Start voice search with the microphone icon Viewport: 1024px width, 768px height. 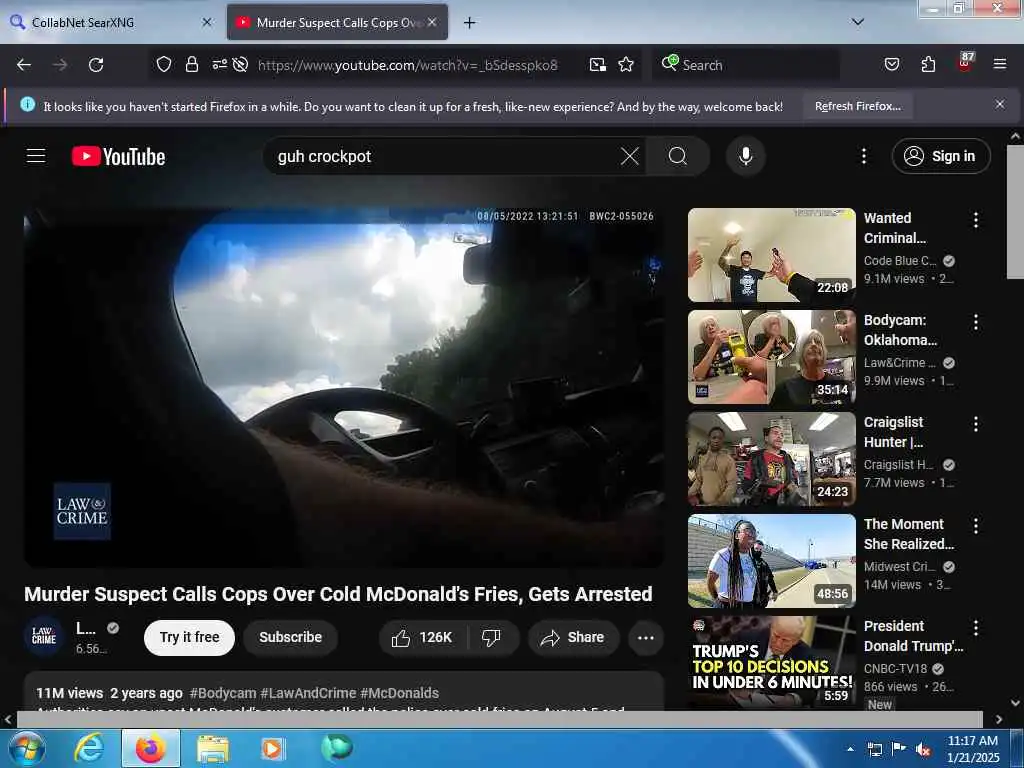point(745,156)
